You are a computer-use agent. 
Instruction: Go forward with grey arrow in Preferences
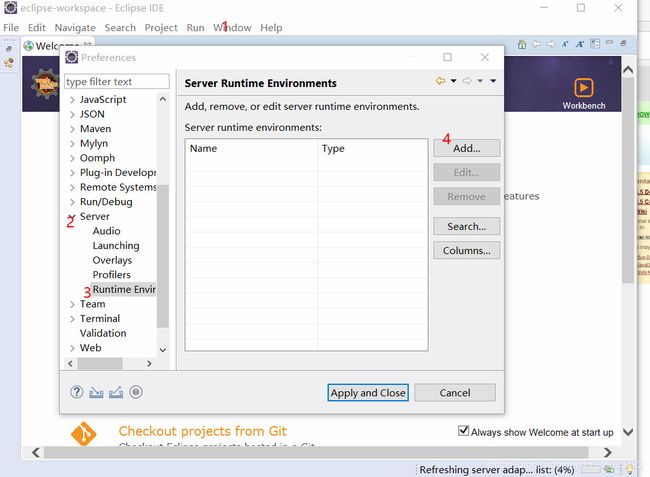pyautogui.click(x=467, y=81)
